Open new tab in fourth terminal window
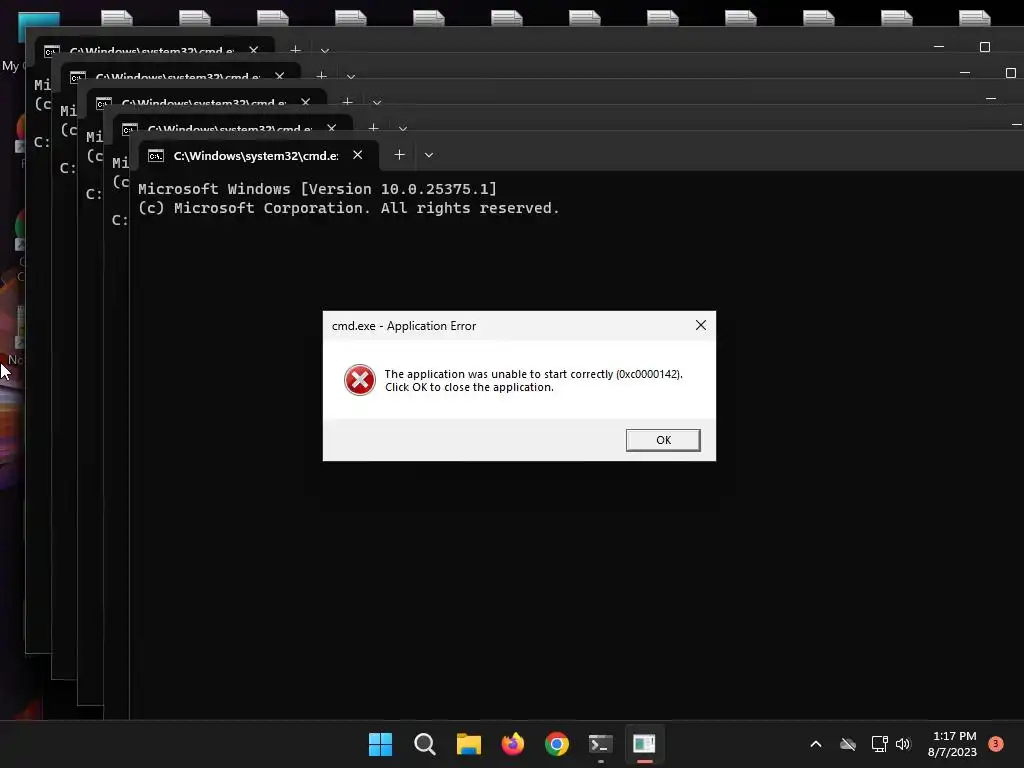The height and width of the screenshot is (768, 1024). tap(321, 76)
